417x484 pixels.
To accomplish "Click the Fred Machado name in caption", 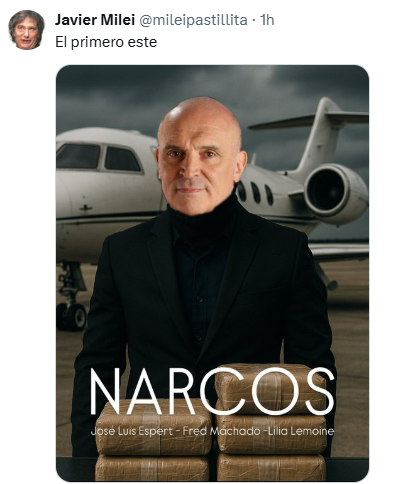I will coord(221,431).
